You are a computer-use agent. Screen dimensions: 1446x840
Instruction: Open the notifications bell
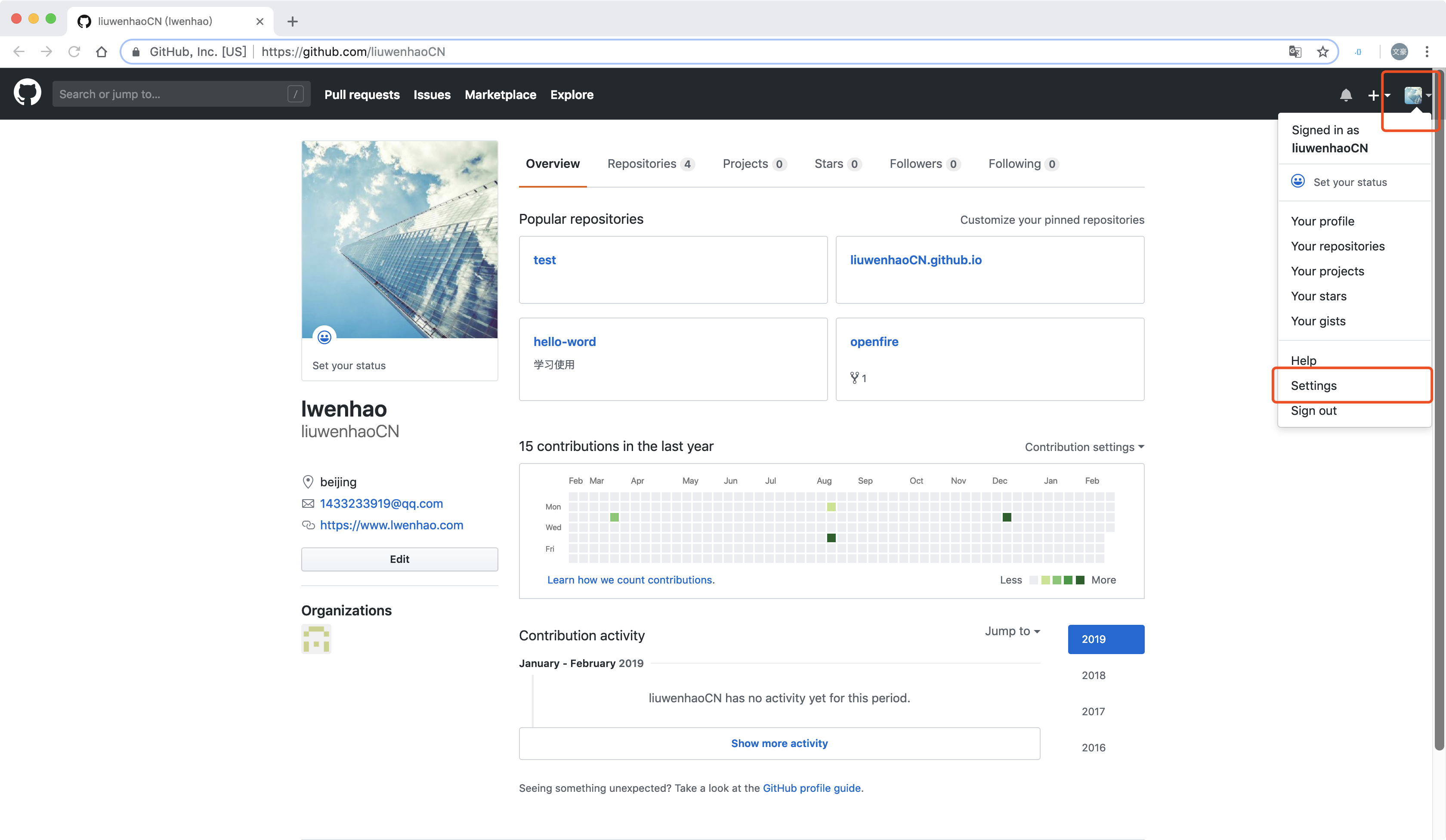point(1346,95)
